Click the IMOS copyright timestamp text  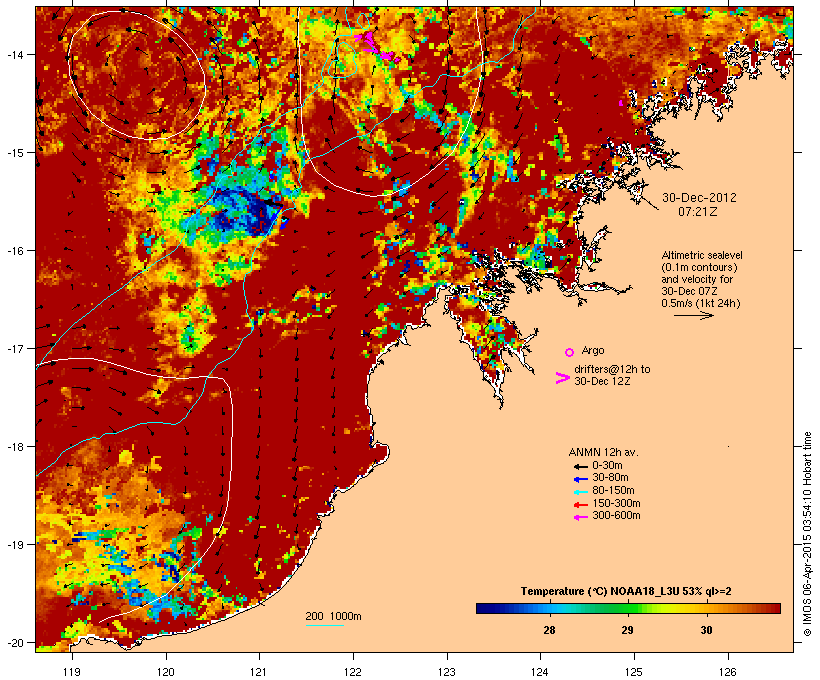click(x=807, y=534)
